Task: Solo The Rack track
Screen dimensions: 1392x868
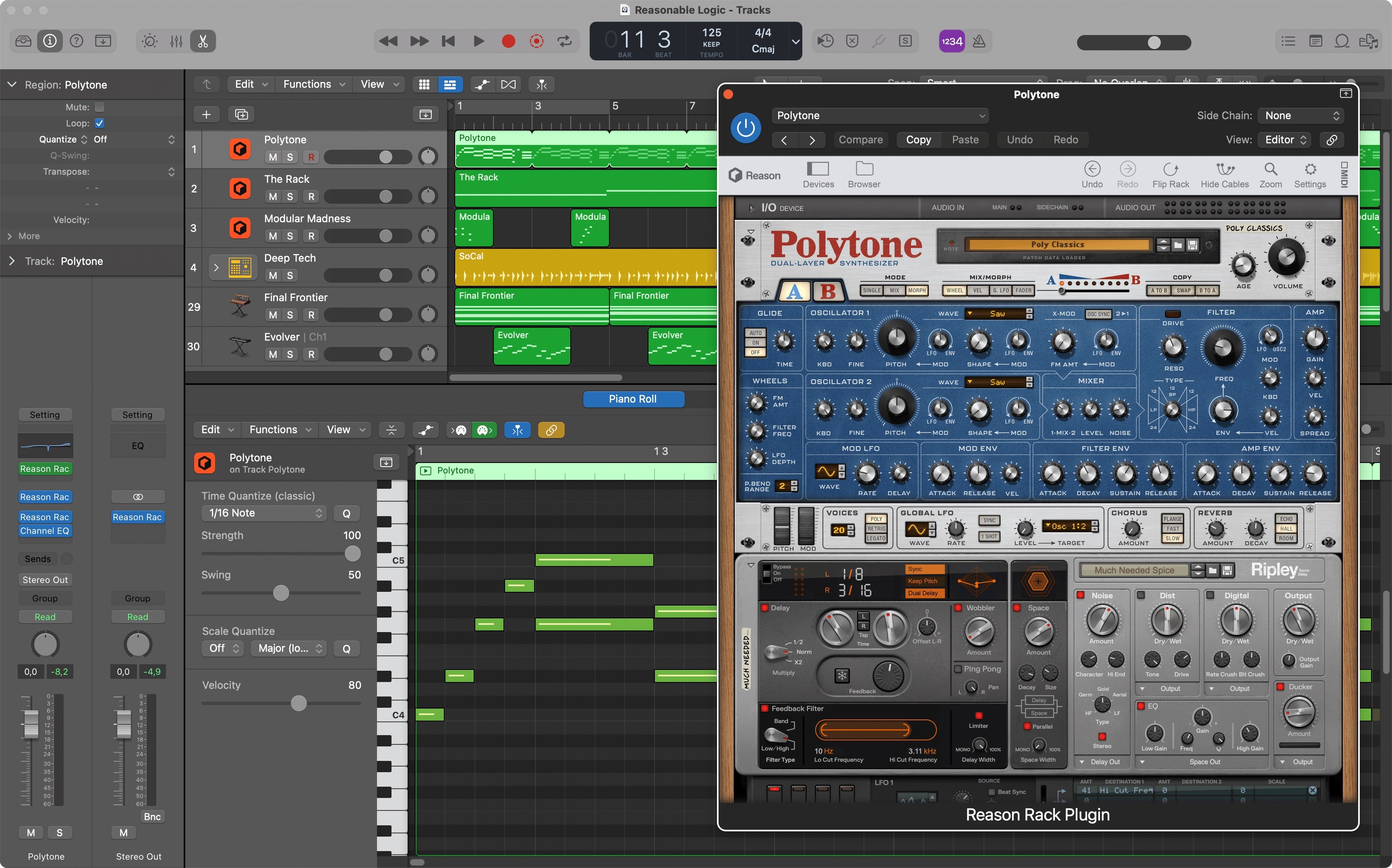Action: [x=290, y=196]
